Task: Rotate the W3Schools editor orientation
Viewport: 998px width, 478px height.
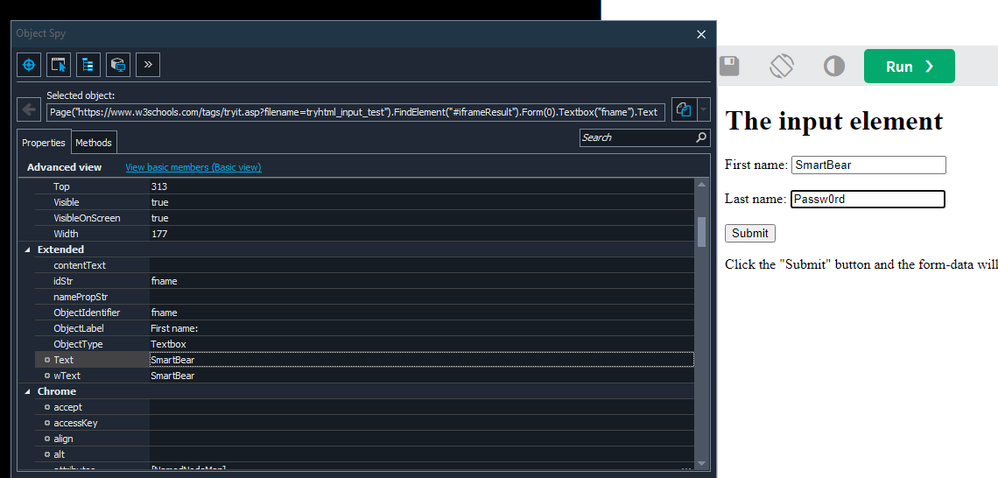Action: [782, 66]
